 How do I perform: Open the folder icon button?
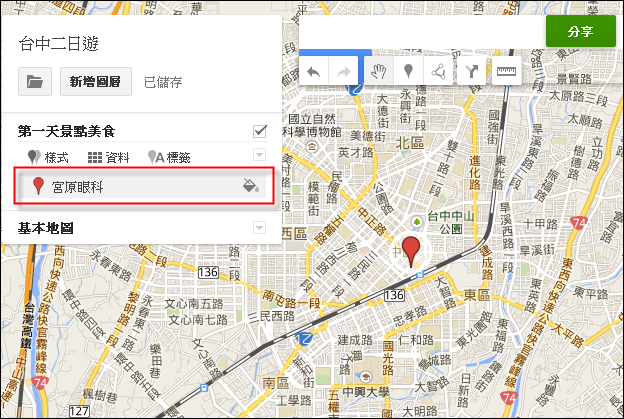[x=35, y=82]
